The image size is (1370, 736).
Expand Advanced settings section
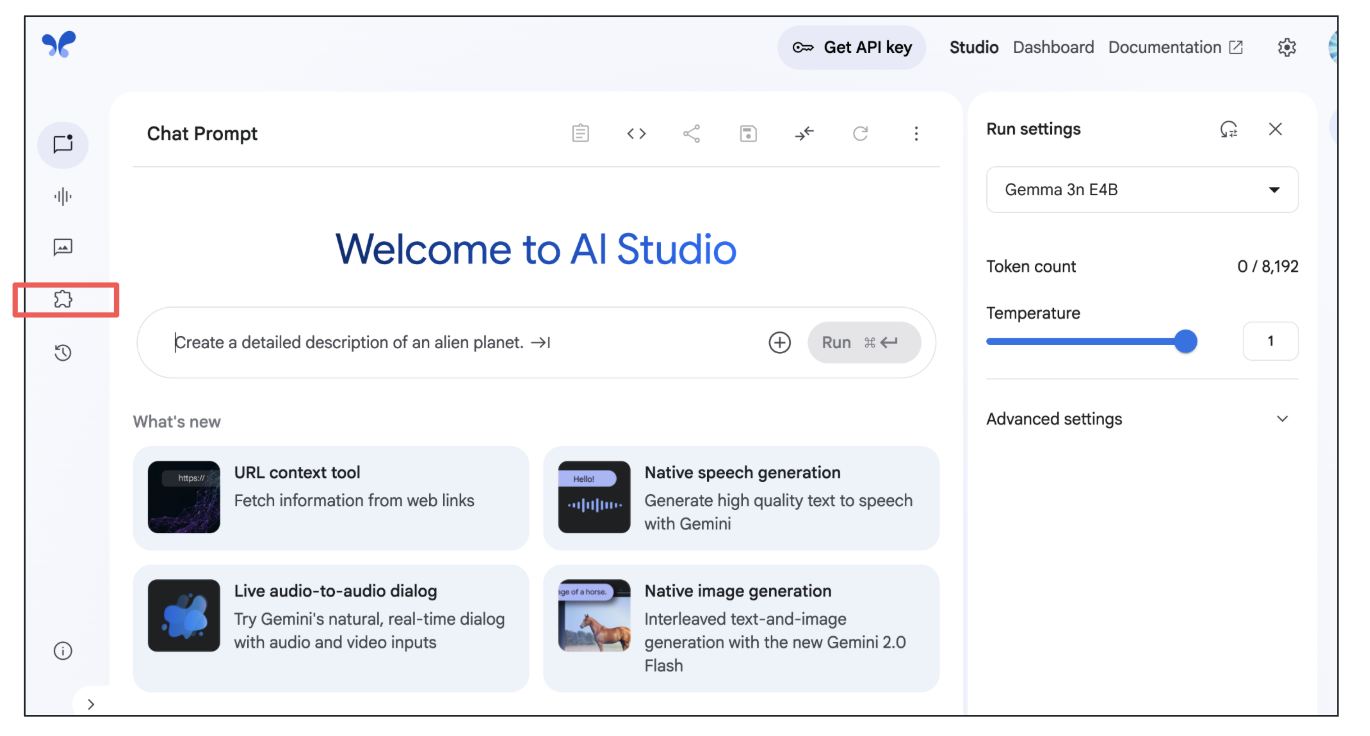[x=1142, y=419]
